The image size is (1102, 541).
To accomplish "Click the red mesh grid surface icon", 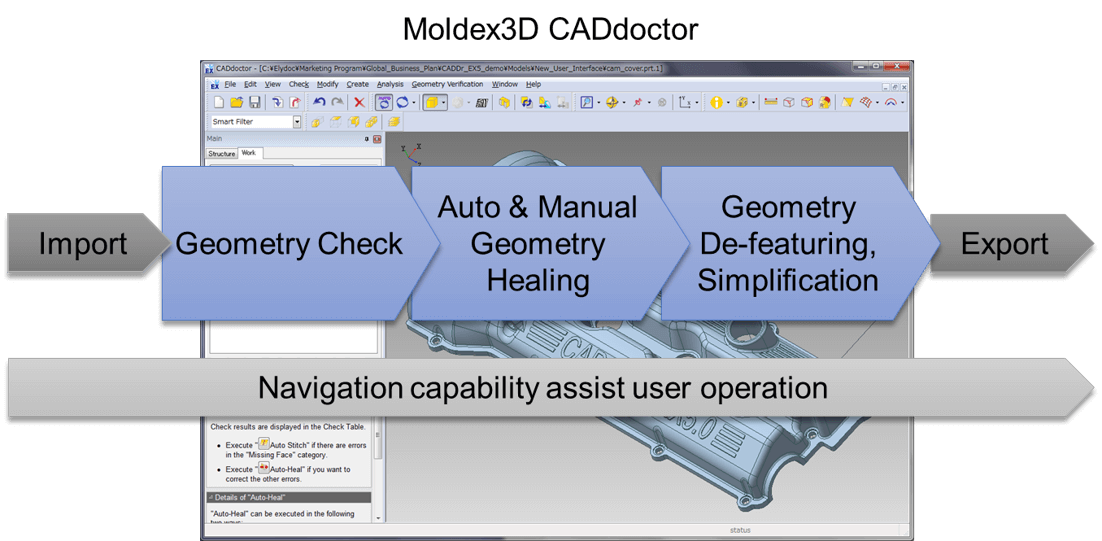I will pyautogui.click(x=866, y=102).
